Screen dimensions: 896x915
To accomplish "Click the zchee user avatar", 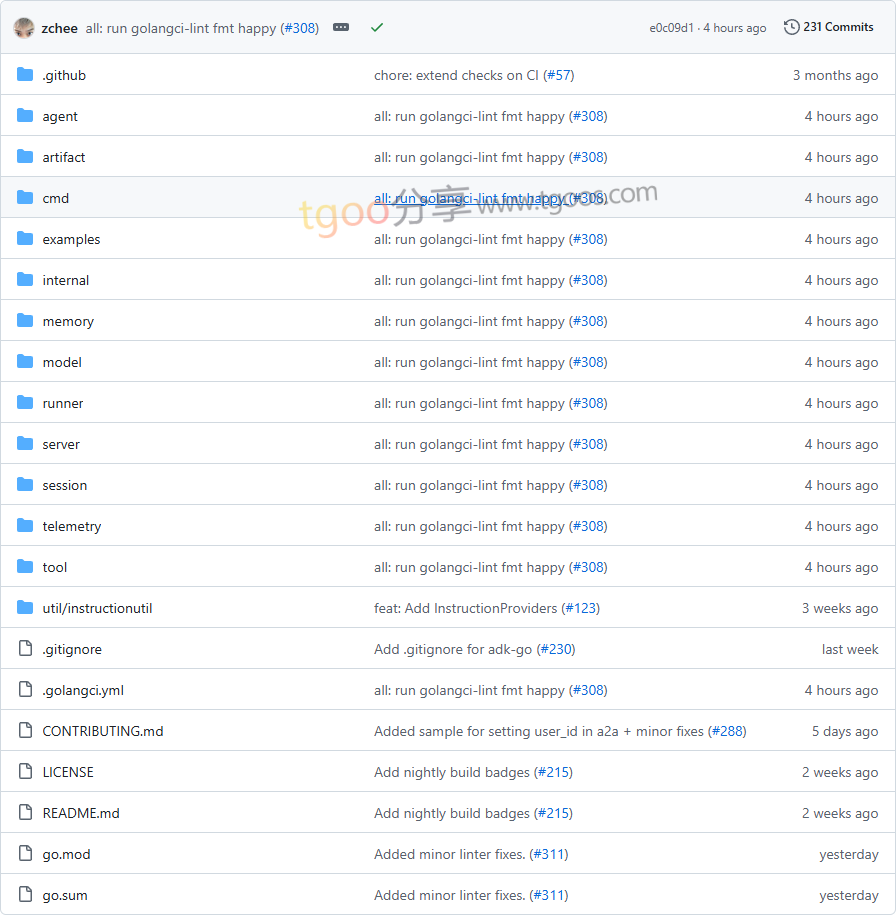I will tap(24, 28).
